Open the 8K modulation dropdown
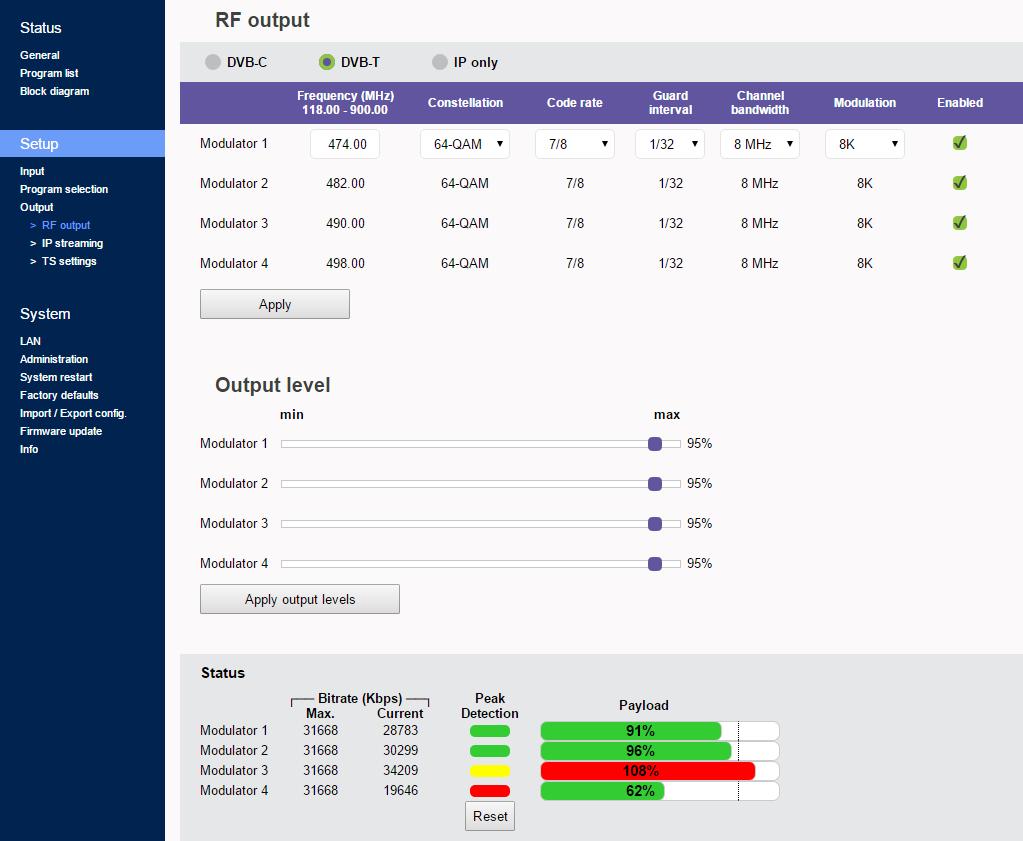Image resolution: width=1023 pixels, height=841 pixels. pyautogui.click(x=864, y=144)
